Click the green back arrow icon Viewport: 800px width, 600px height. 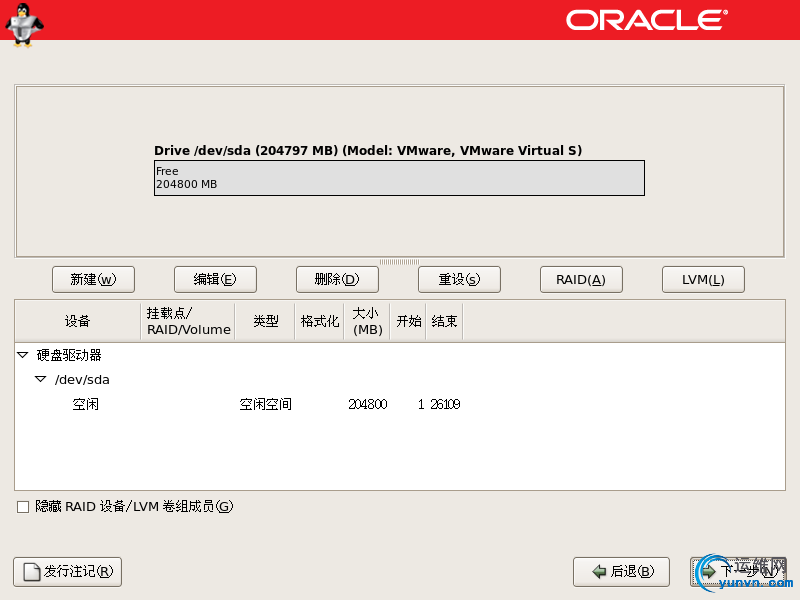599,571
